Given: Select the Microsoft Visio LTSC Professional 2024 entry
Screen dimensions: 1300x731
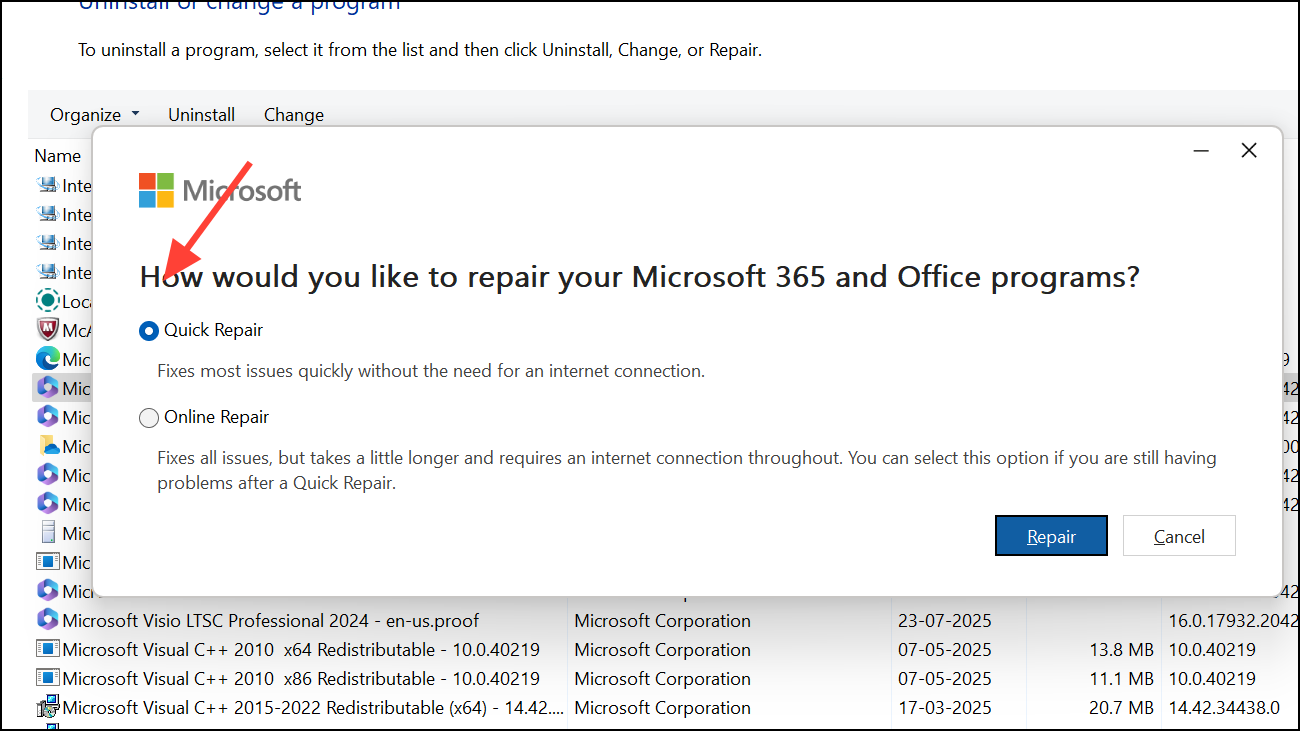Looking at the screenshot, I should 270,620.
